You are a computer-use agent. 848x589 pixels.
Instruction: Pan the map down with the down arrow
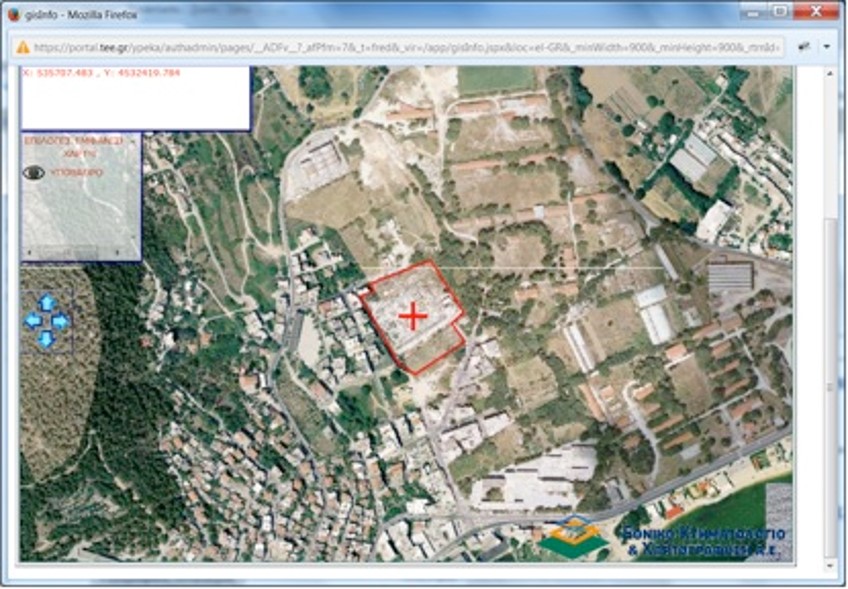click(x=47, y=339)
